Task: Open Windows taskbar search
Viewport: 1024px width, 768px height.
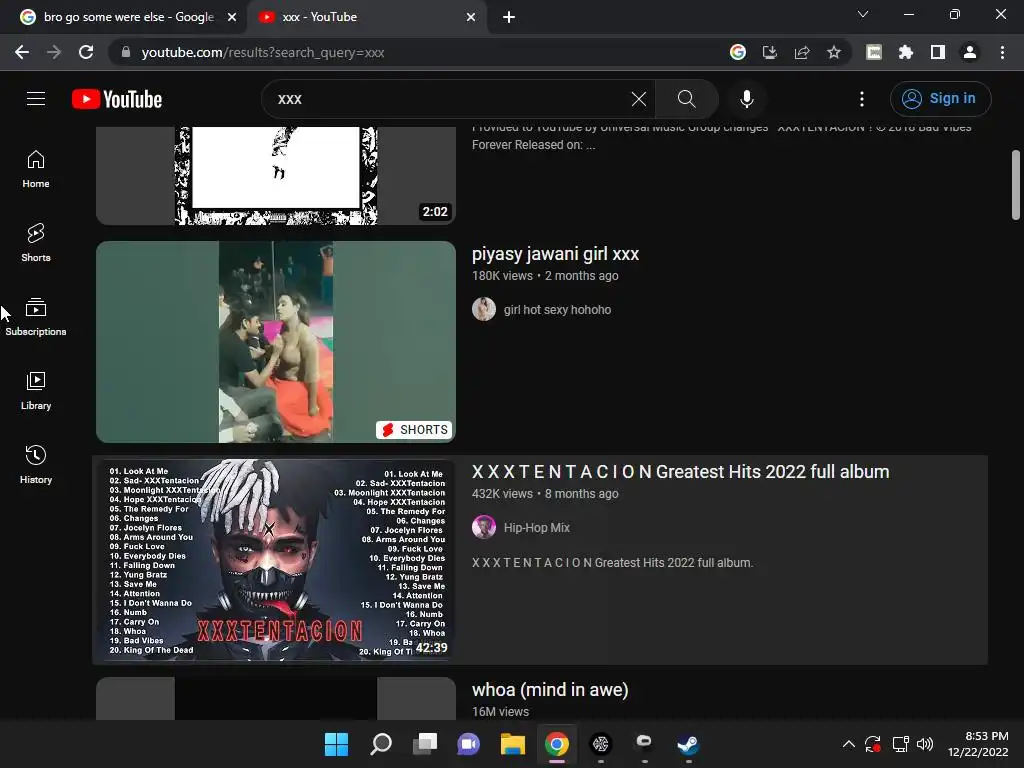Action: [381, 744]
